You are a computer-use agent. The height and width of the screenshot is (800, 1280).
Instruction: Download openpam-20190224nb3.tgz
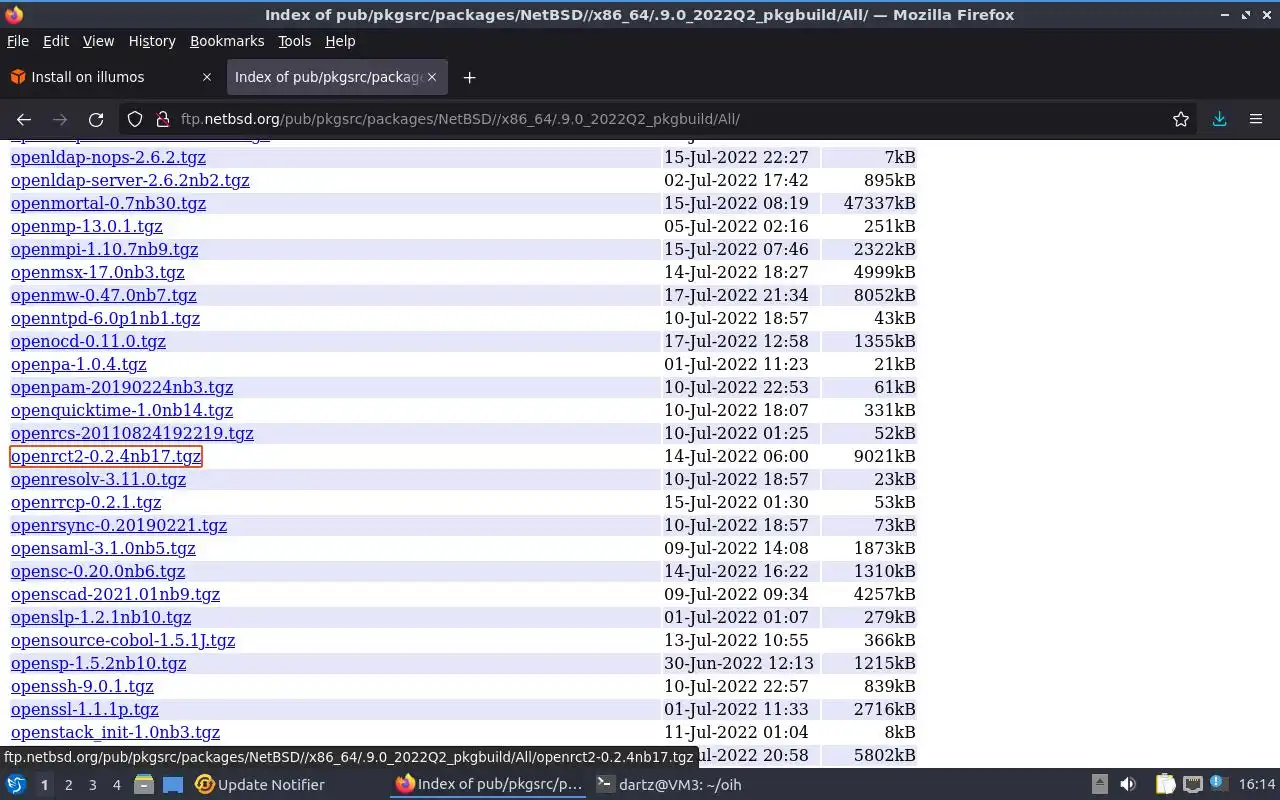pos(122,387)
